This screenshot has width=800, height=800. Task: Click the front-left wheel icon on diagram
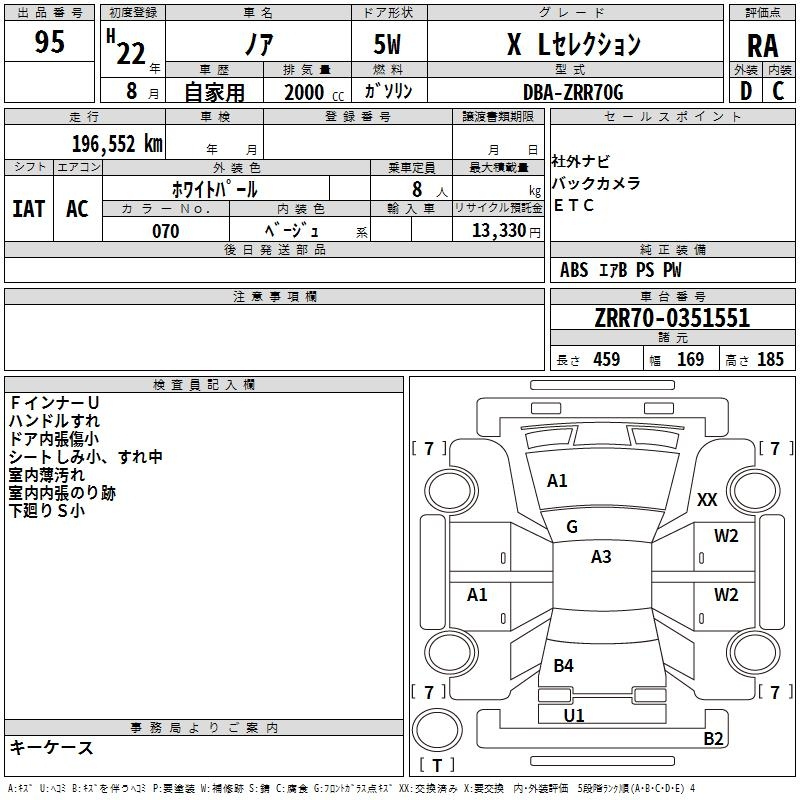[451, 491]
